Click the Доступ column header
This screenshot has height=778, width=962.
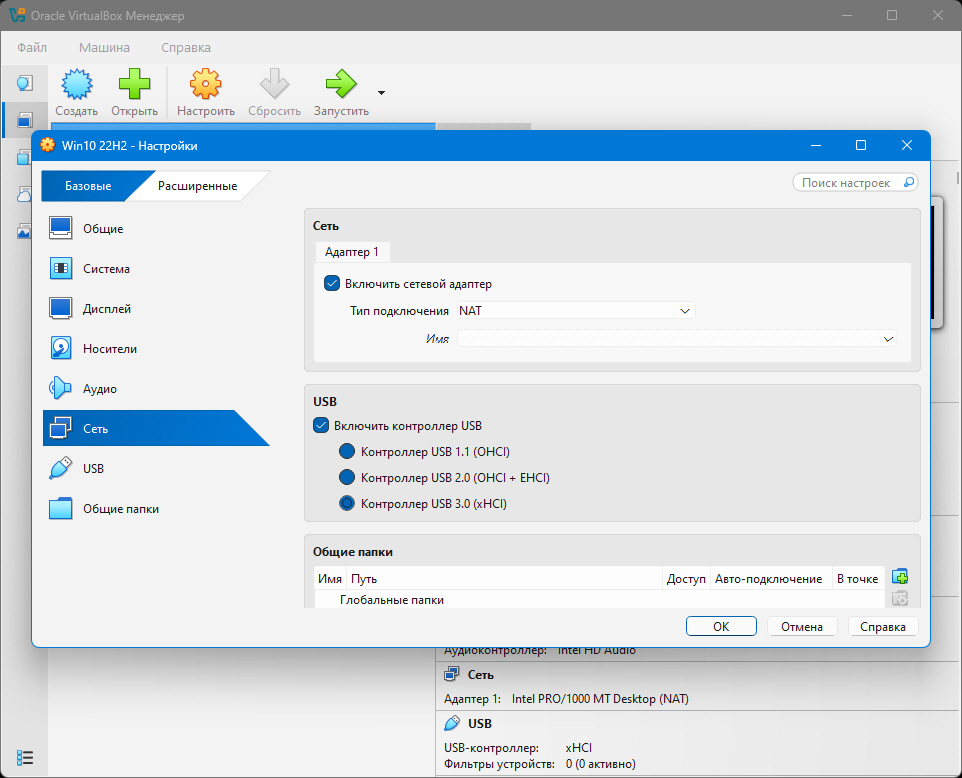click(x=687, y=579)
